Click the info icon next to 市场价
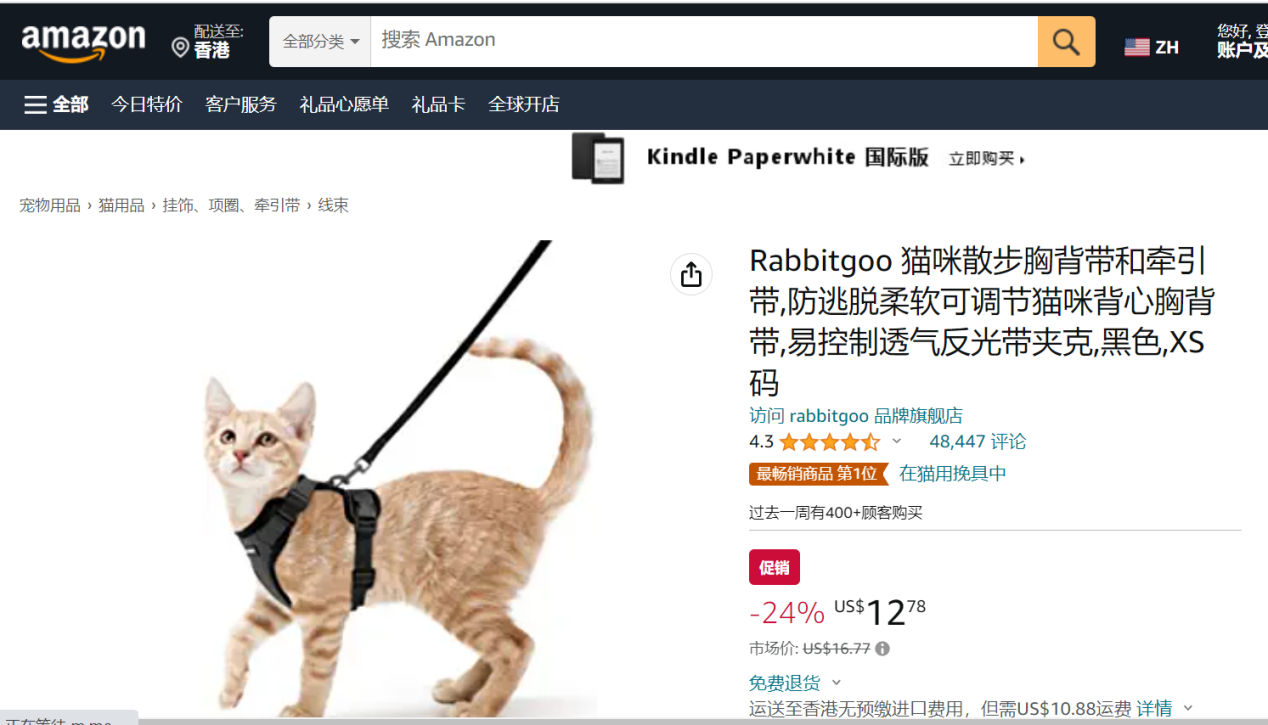The width and height of the screenshot is (1268, 725). tap(882, 649)
